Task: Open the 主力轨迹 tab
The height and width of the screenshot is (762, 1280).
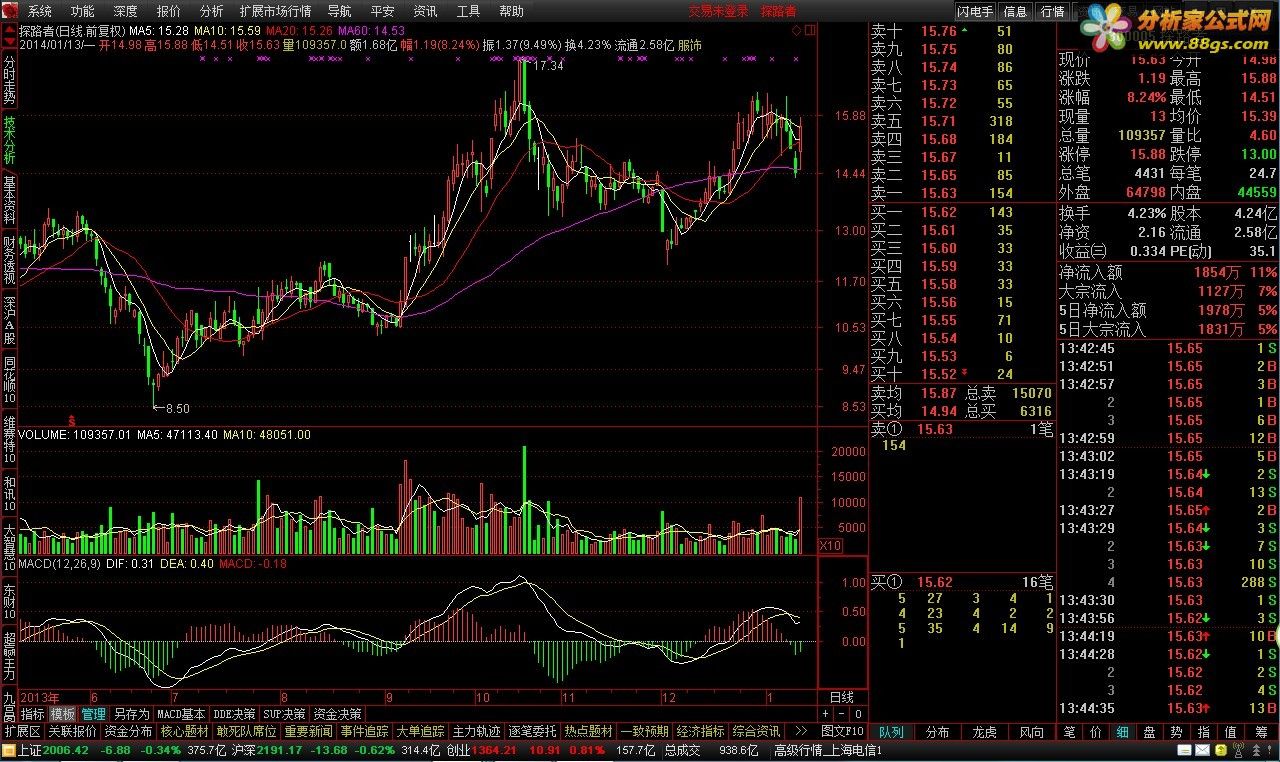Action: pyautogui.click(x=476, y=731)
